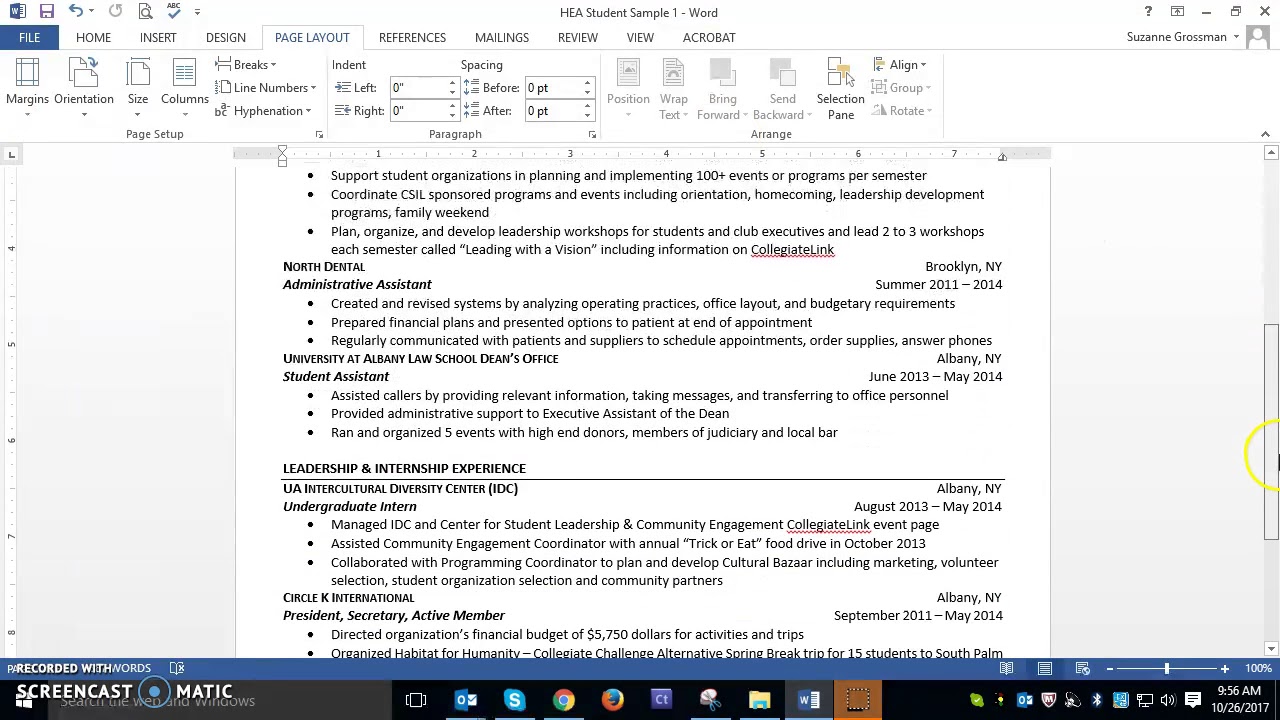Zoom in with the plus button
Viewport: 1280px width, 720px height.
pyautogui.click(x=1224, y=668)
